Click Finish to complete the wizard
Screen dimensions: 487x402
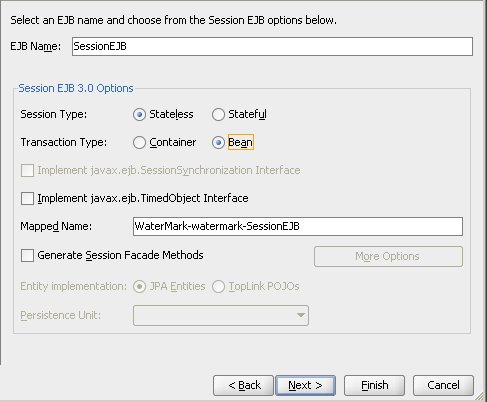374,385
